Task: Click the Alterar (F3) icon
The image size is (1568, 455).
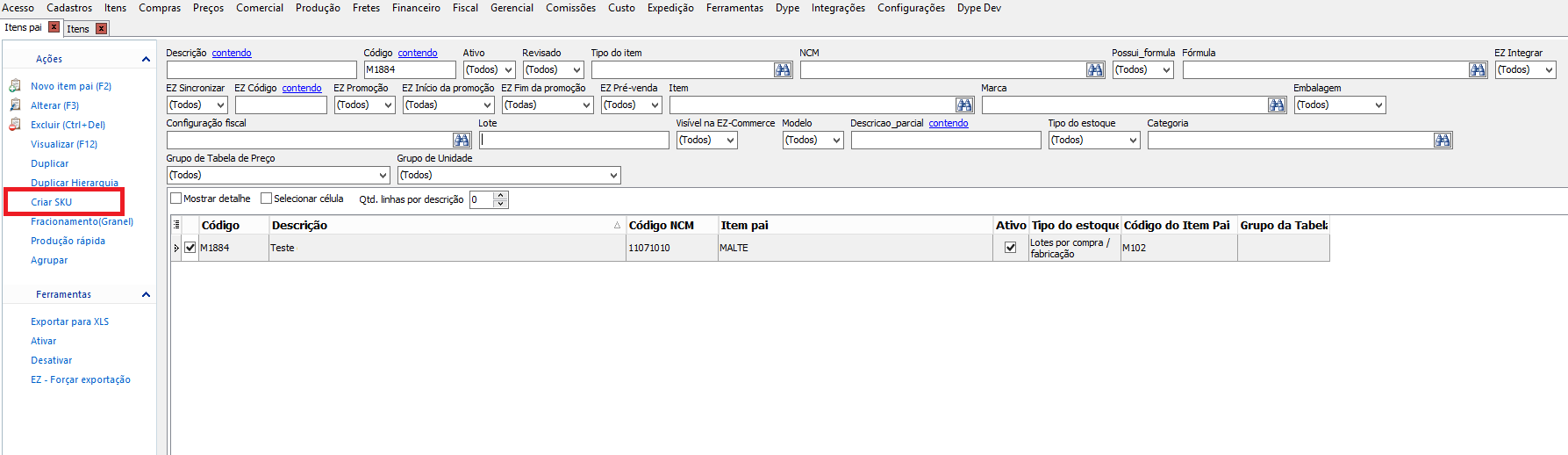Action: tap(15, 105)
